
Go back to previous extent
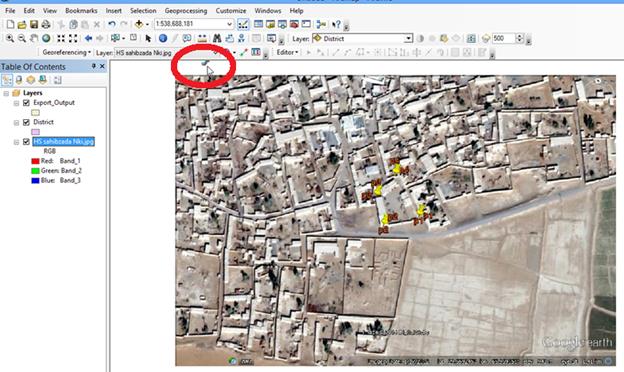(x=88, y=39)
